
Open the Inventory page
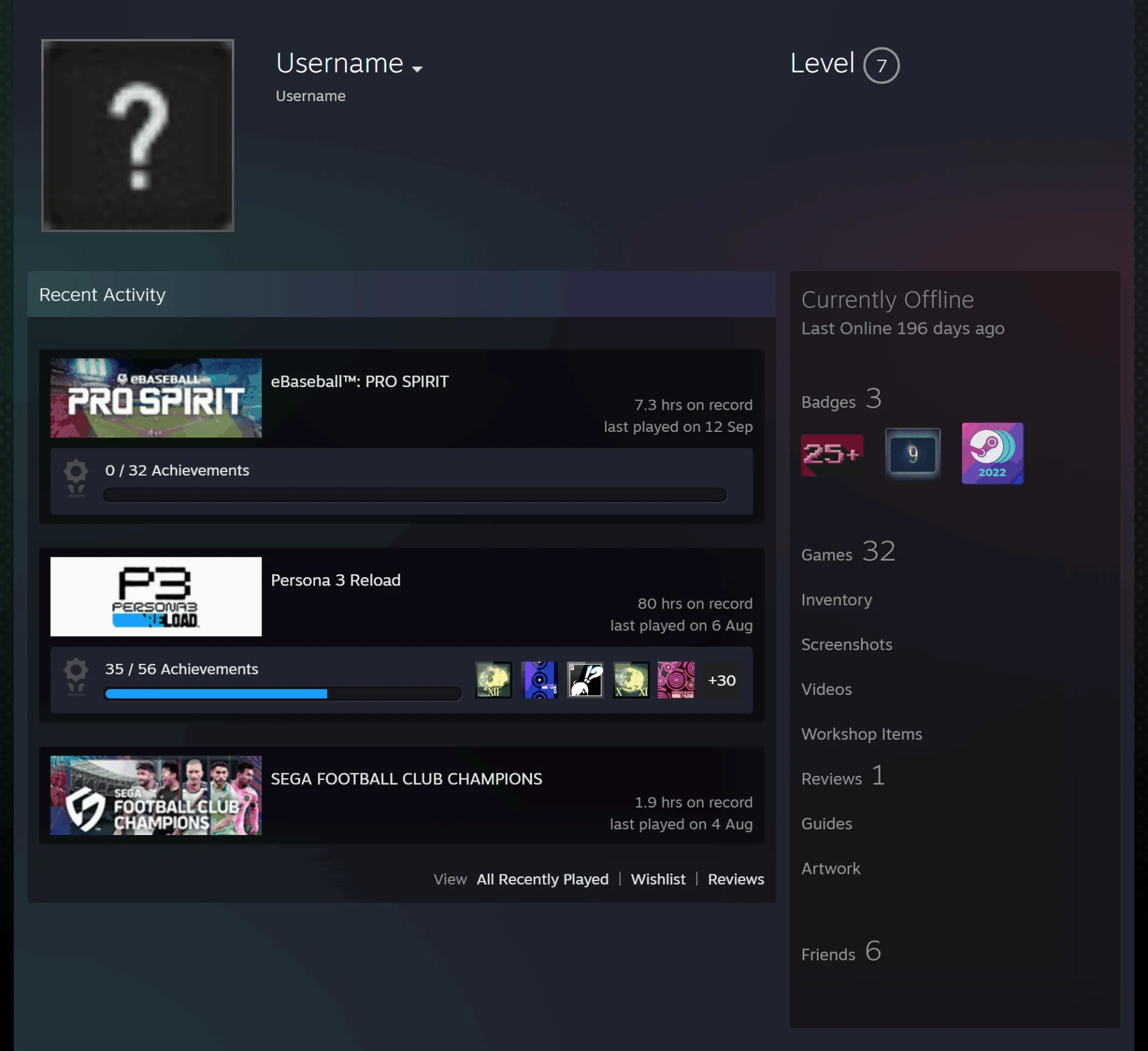[x=836, y=599]
